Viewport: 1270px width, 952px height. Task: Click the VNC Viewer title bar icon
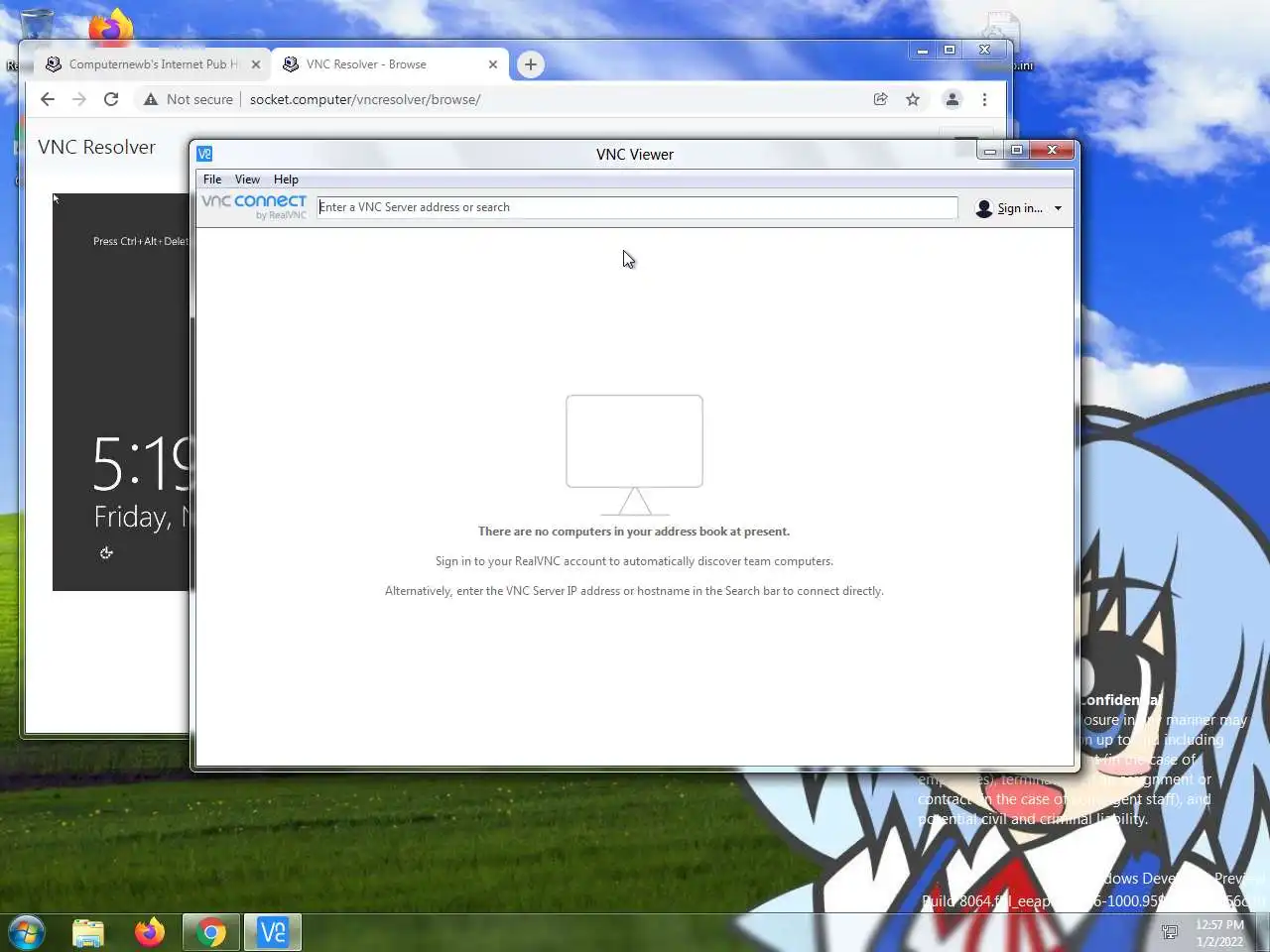[x=204, y=154]
